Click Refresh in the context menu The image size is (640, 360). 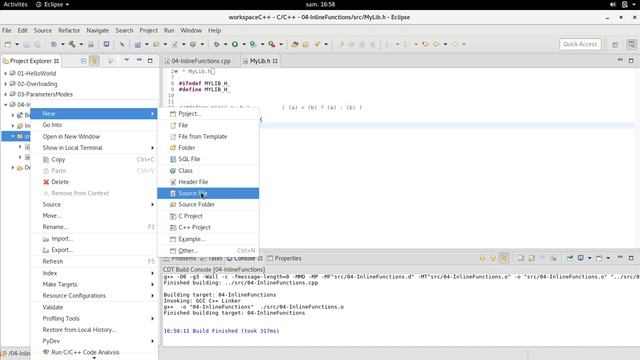pos(94,261)
